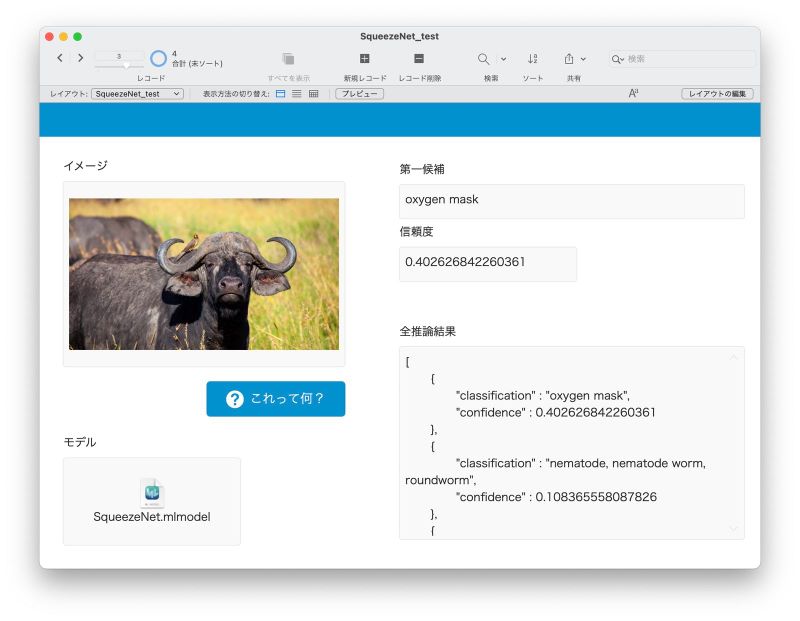800x621 pixels.
Task: Expand the Share dropdown chevron
Action: (x=583, y=59)
